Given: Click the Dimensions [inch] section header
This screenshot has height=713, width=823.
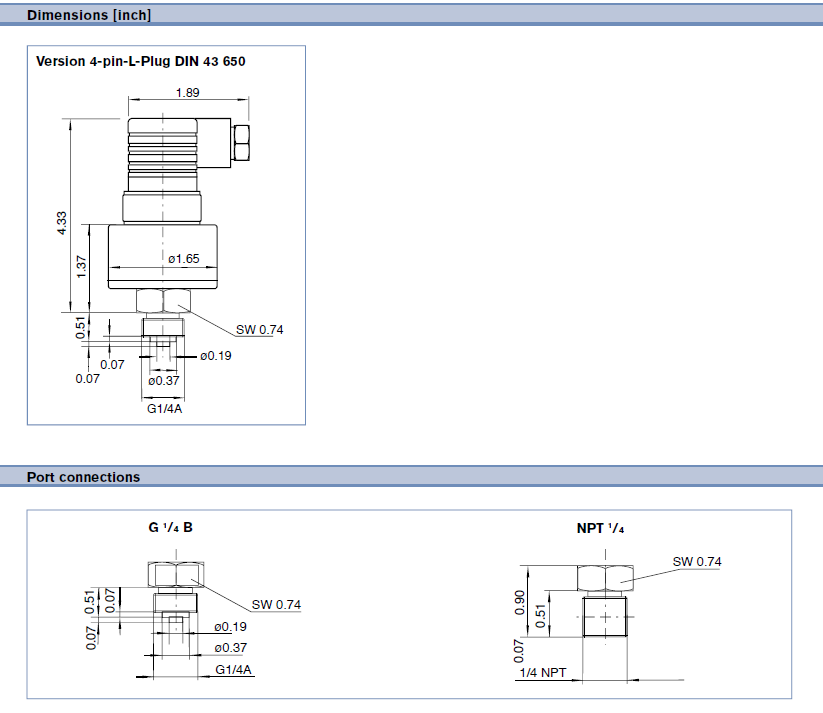Looking at the screenshot, I should (x=89, y=15).
